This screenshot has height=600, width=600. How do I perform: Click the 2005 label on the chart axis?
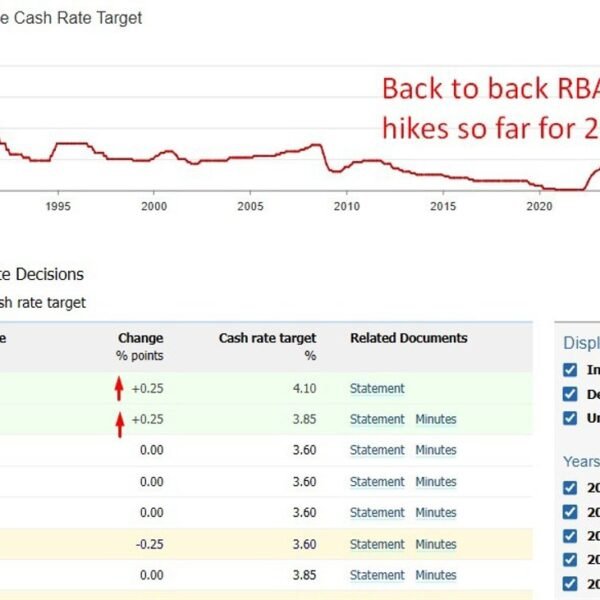[x=250, y=206]
